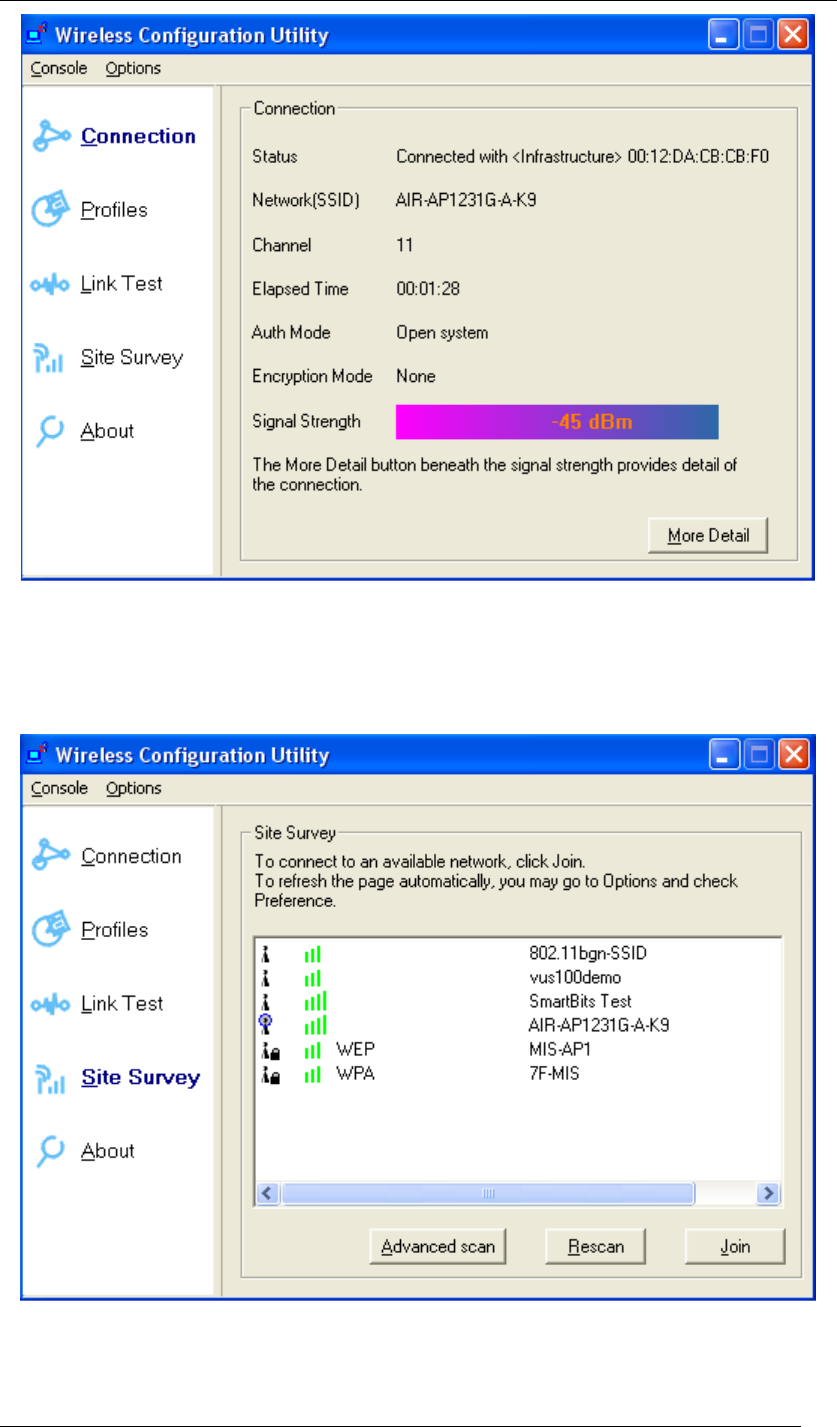Open About label in bottom window
Viewport: 837px width, 1427px height.
pyautogui.click(x=107, y=1151)
